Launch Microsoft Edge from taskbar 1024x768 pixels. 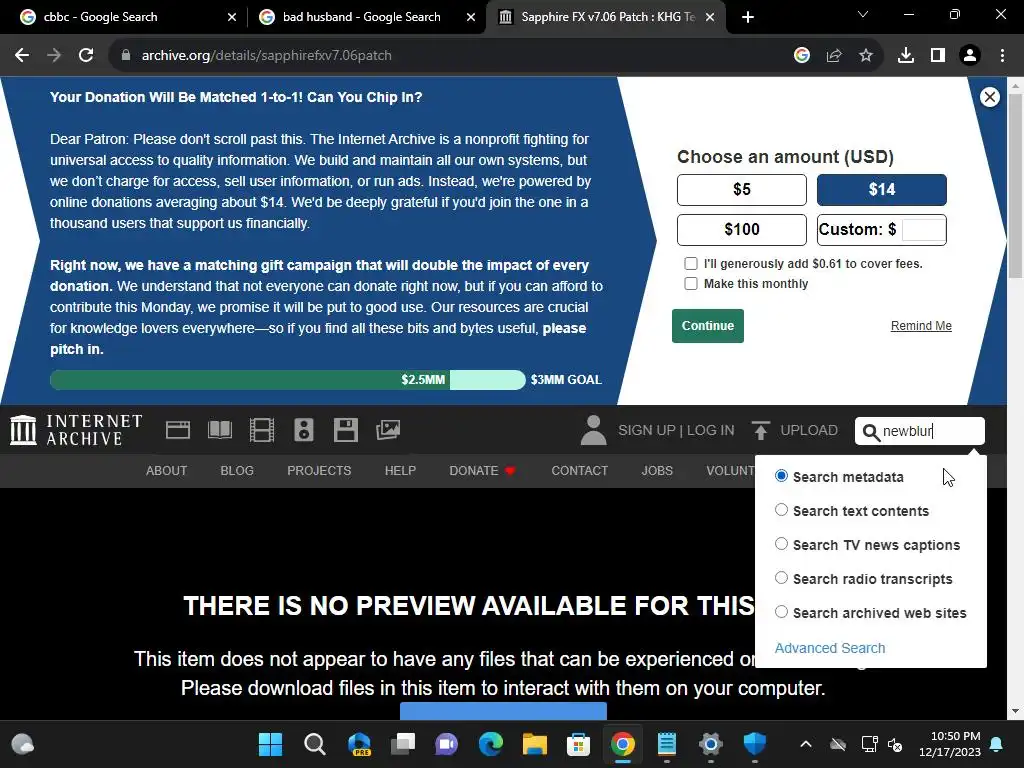click(x=490, y=744)
